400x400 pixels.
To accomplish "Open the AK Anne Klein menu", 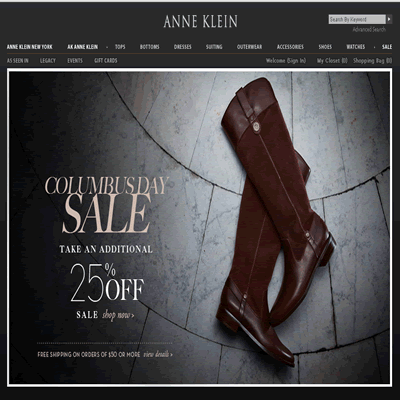I will pyautogui.click(x=83, y=47).
